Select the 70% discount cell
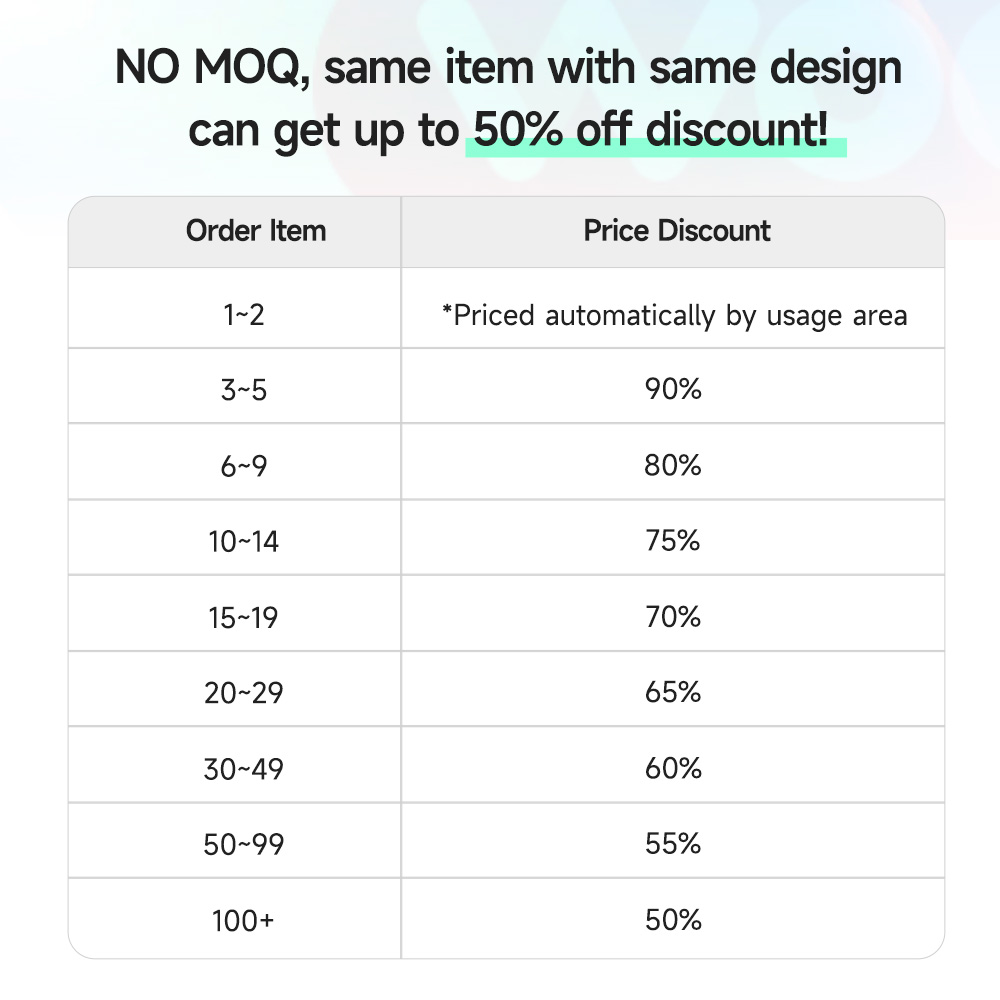 pyautogui.click(x=673, y=618)
